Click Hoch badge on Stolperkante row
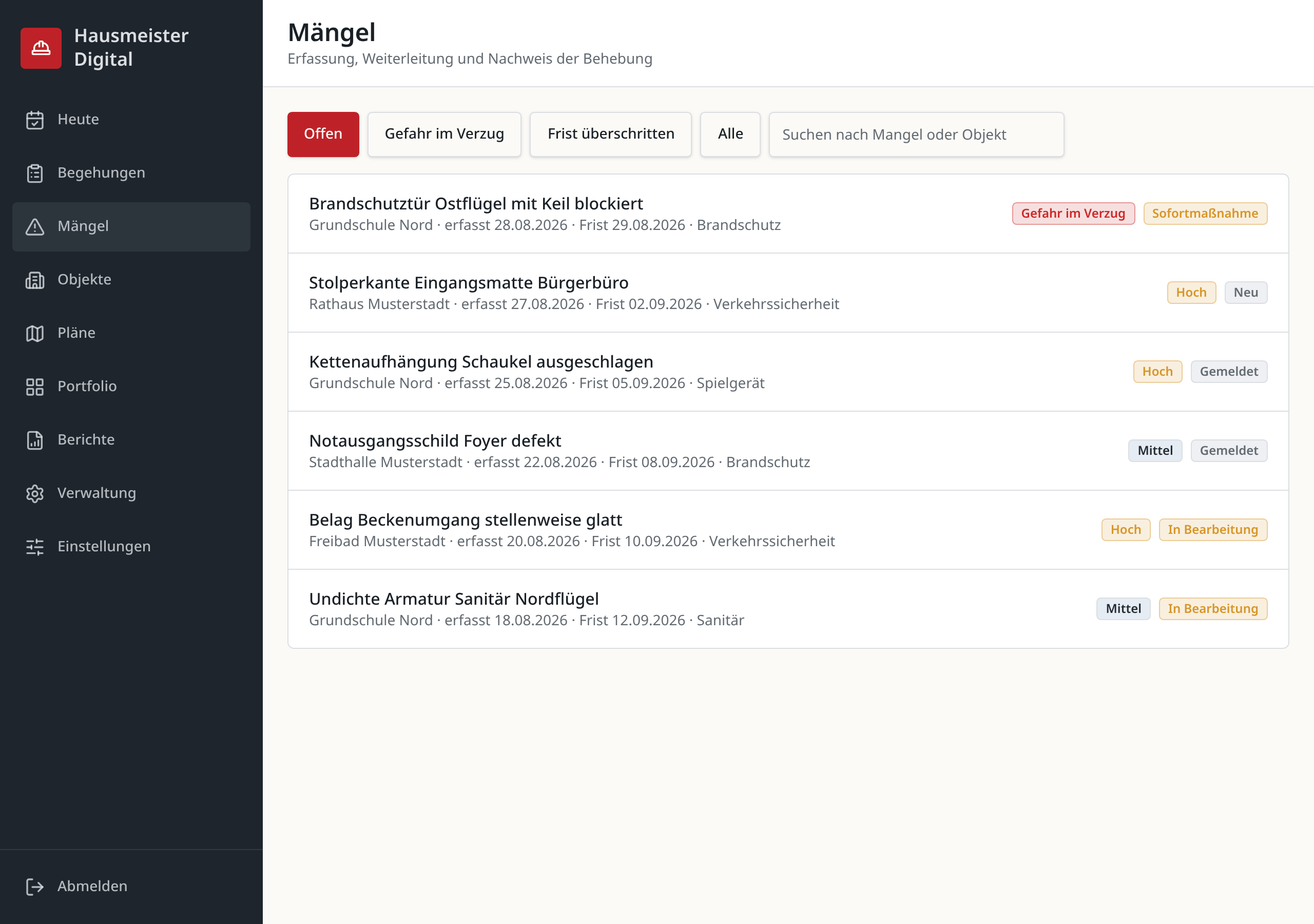The width and height of the screenshot is (1314, 924). coord(1191,293)
